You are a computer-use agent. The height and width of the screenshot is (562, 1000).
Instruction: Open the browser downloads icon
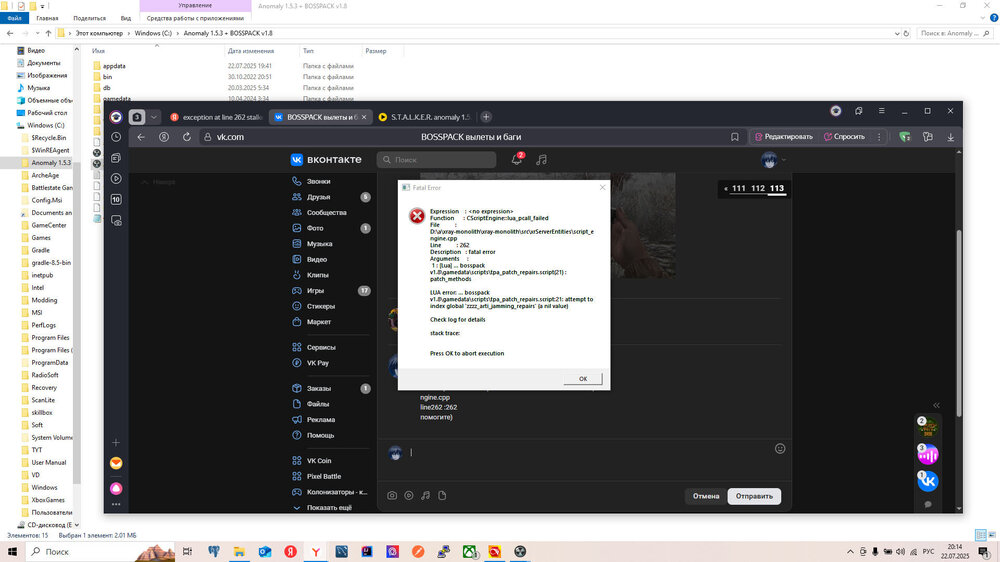pyautogui.click(x=950, y=137)
